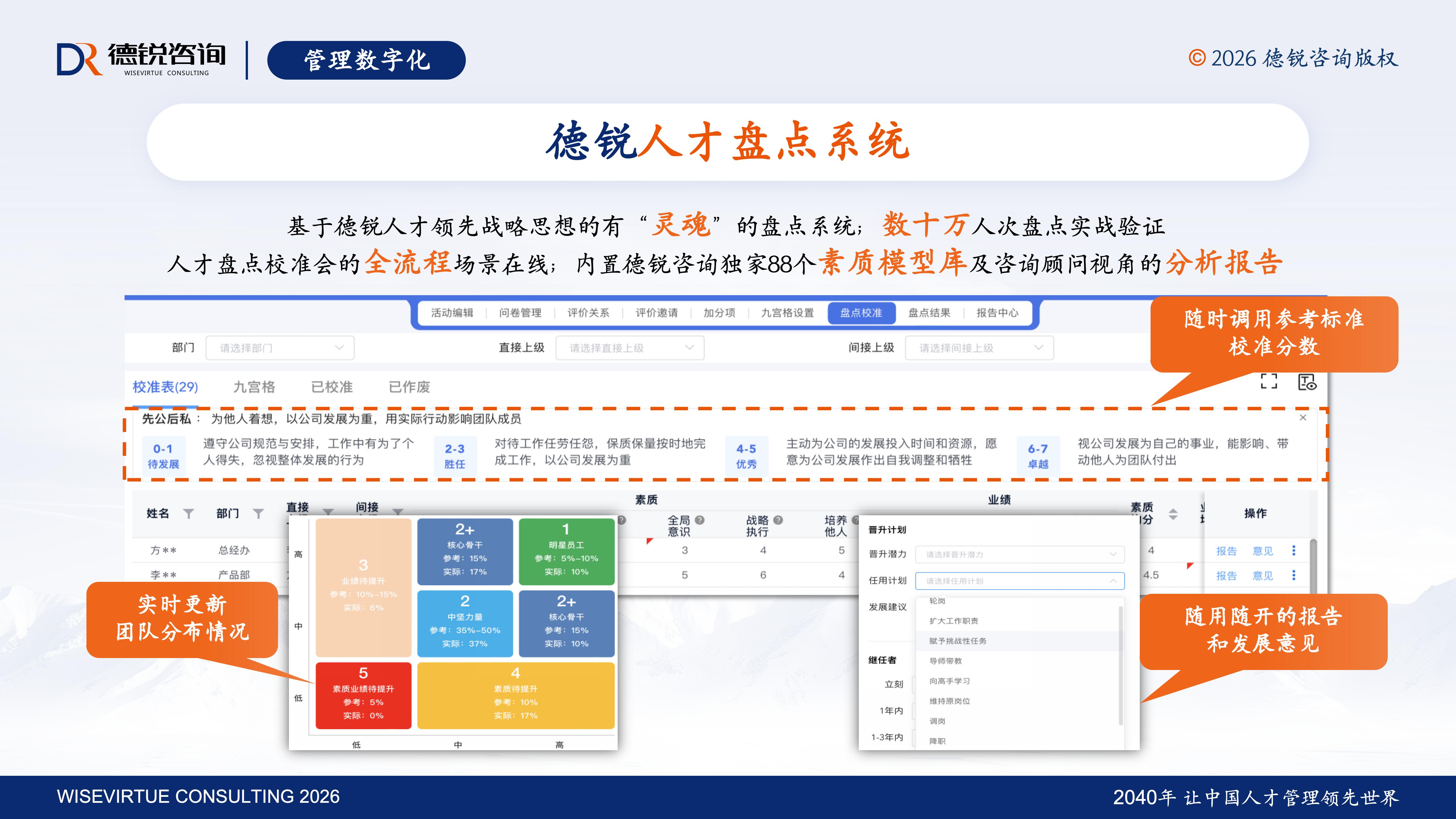This screenshot has width=1456, height=819.
Task: Open the 九宫格设置 tab
Action: coord(787,313)
